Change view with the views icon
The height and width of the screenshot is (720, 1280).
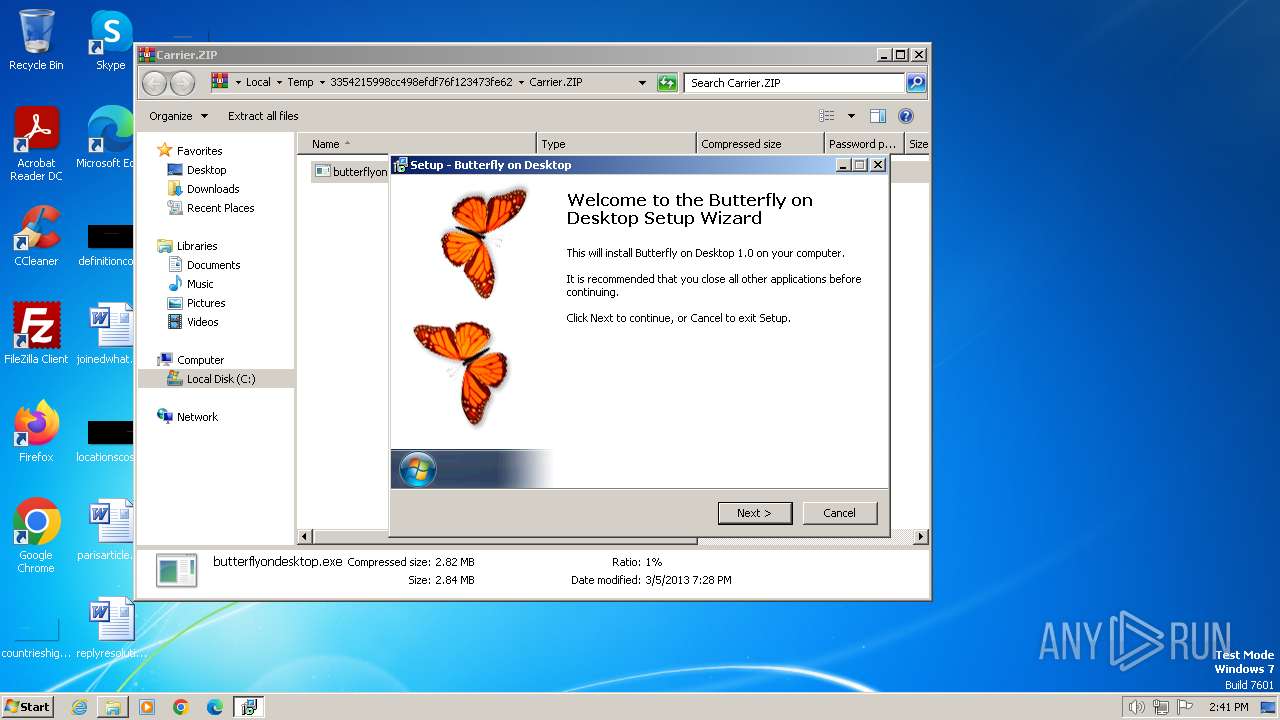coord(827,116)
